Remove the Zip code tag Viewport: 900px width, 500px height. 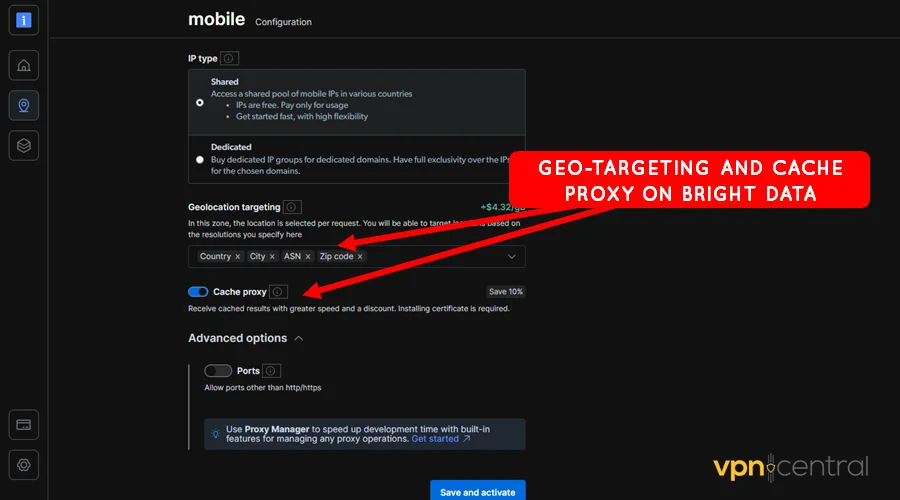pyautogui.click(x=360, y=257)
